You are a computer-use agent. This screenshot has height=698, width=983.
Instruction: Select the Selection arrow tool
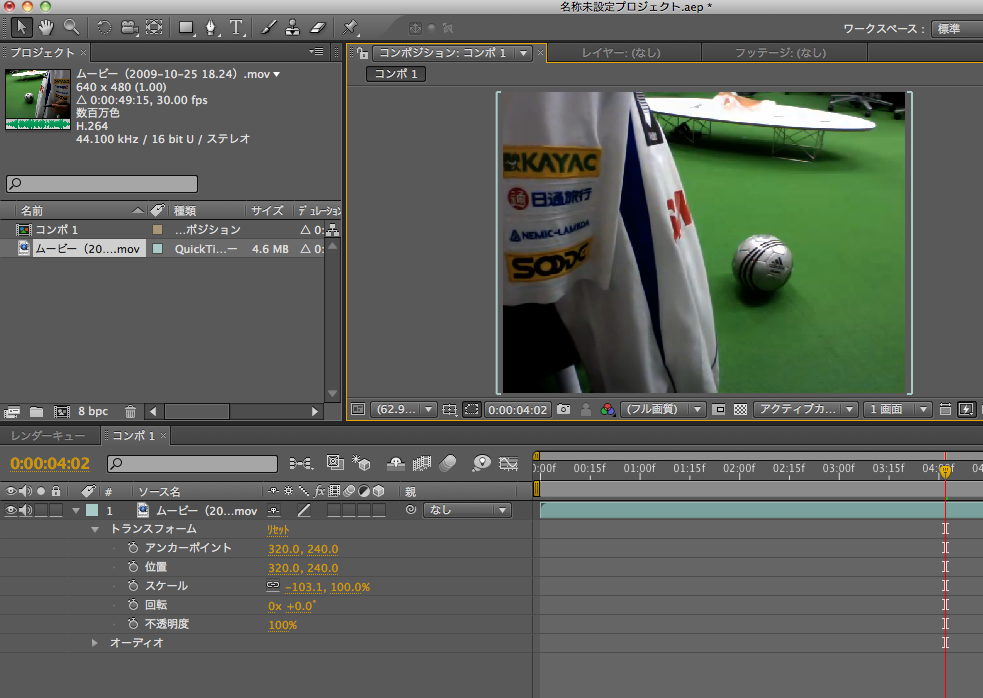21,28
